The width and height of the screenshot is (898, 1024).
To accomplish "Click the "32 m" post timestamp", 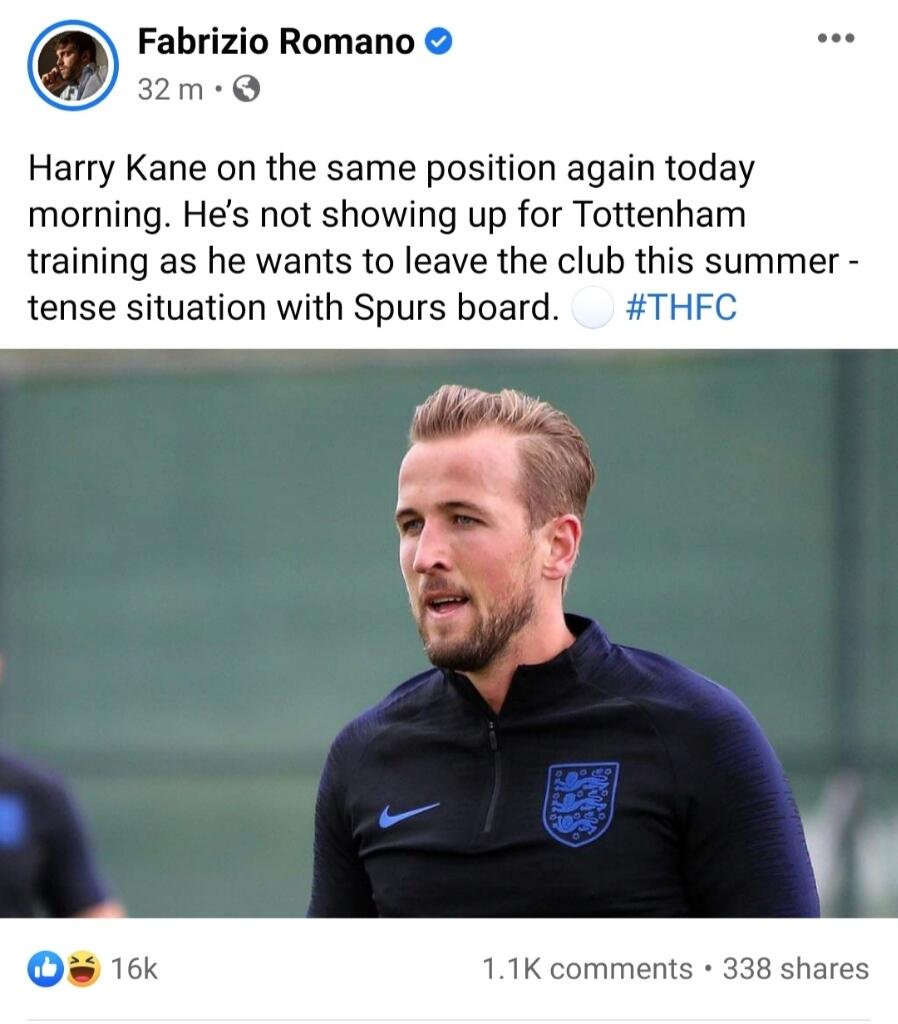I will (x=169, y=90).
